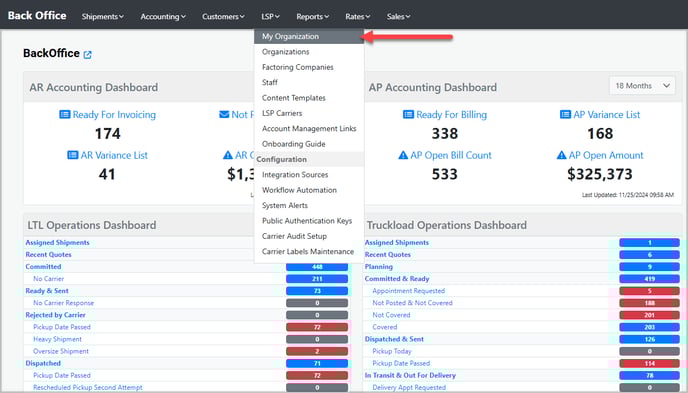
Task: Click the AP Variance List icon
Action: click(x=565, y=114)
